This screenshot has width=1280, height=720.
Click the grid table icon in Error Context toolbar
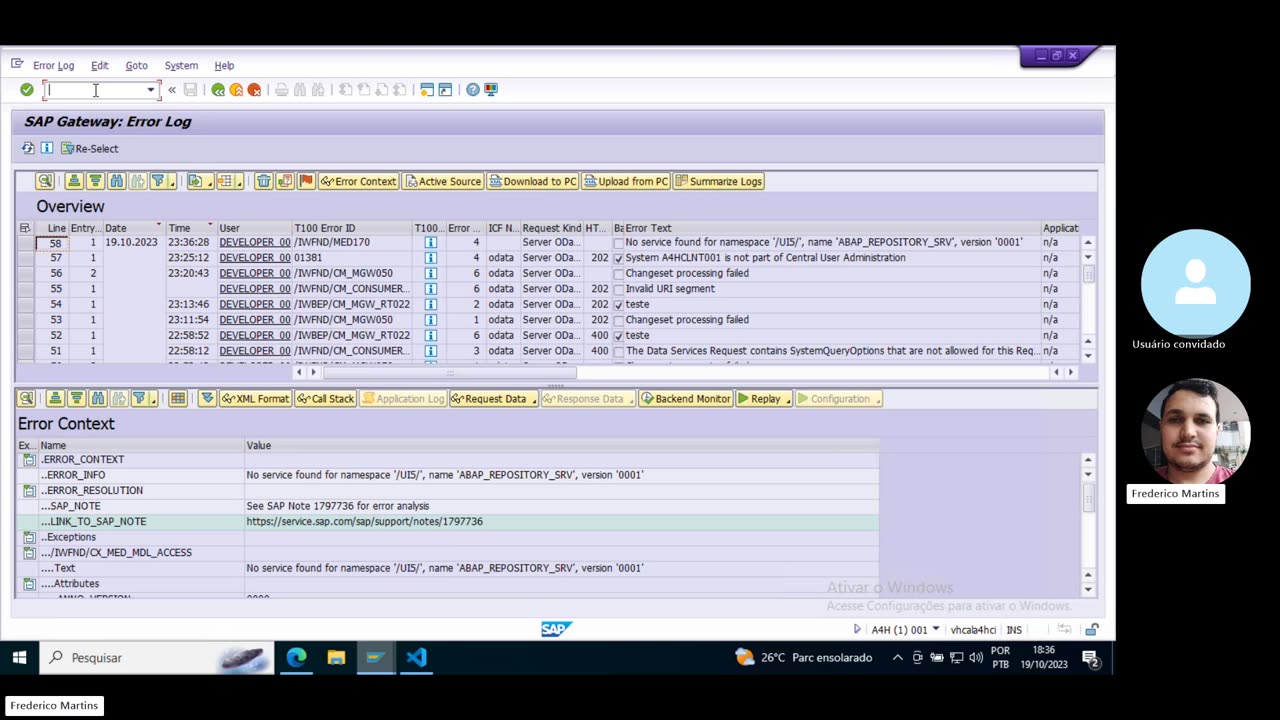178,398
